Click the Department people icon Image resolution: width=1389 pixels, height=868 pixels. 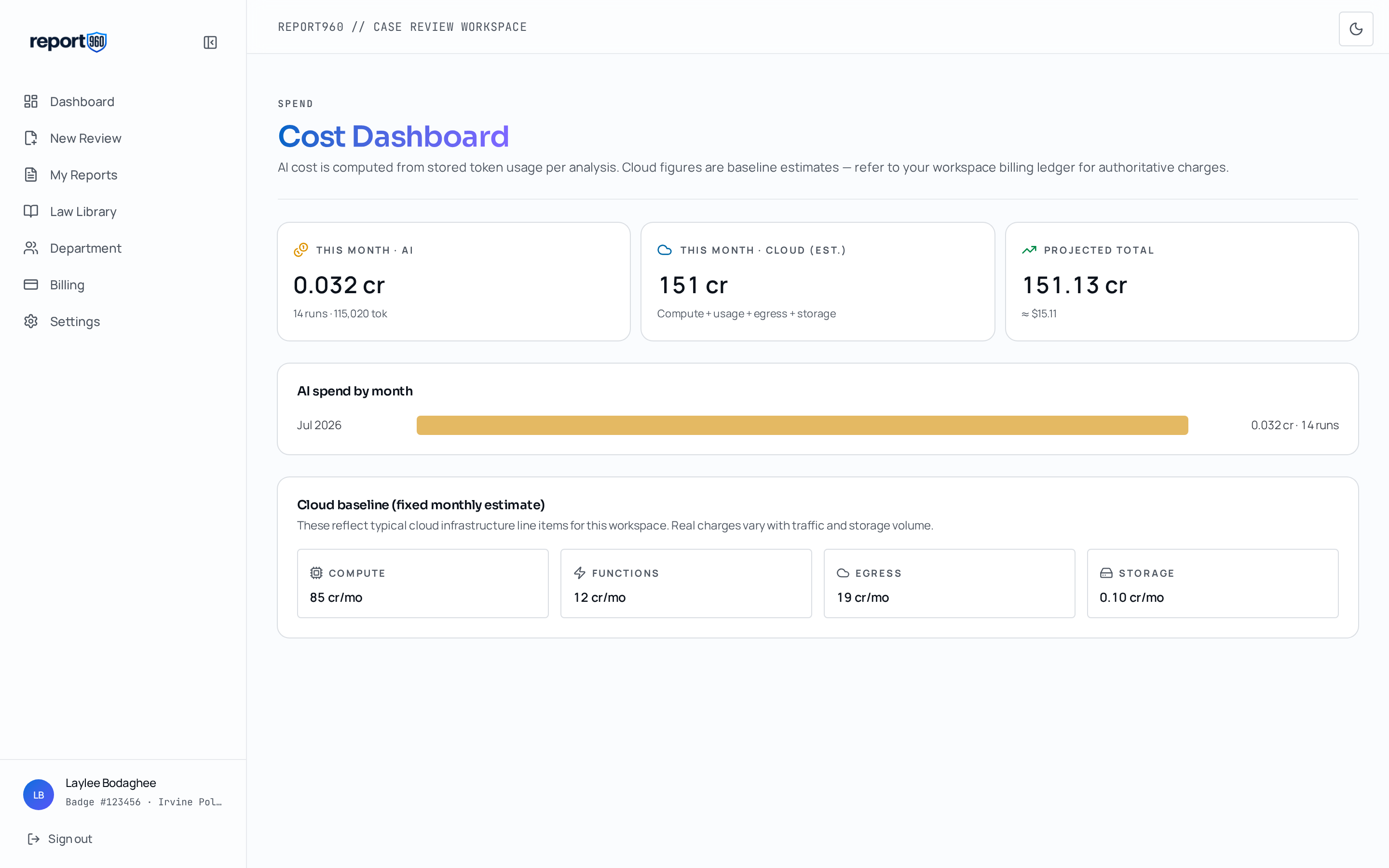[x=31, y=248]
